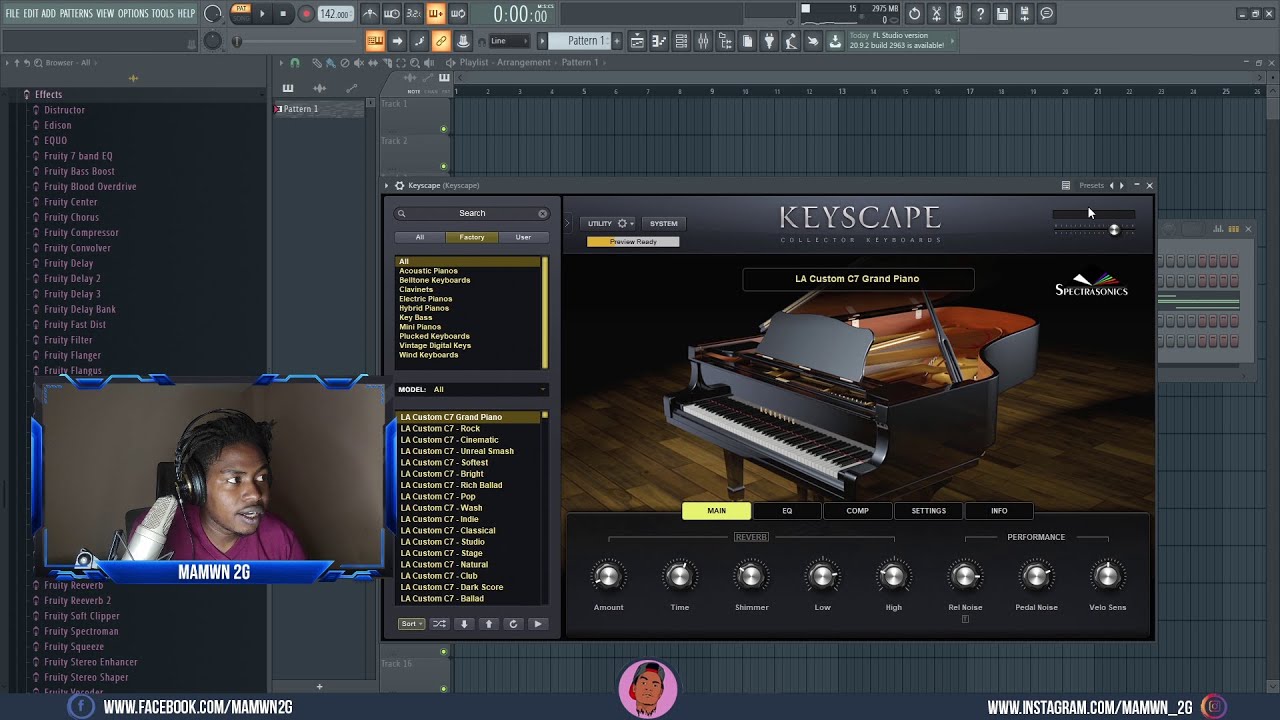This screenshot has height=720, width=1280.
Task: Switch to SONG mode
Action: coord(241,19)
